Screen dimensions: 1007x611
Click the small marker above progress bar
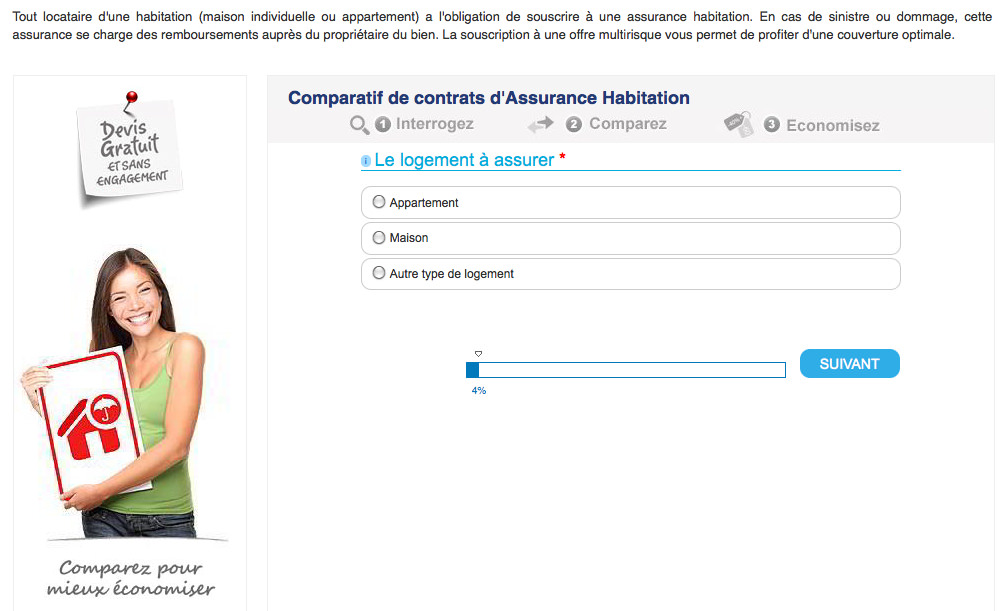pos(478,354)
